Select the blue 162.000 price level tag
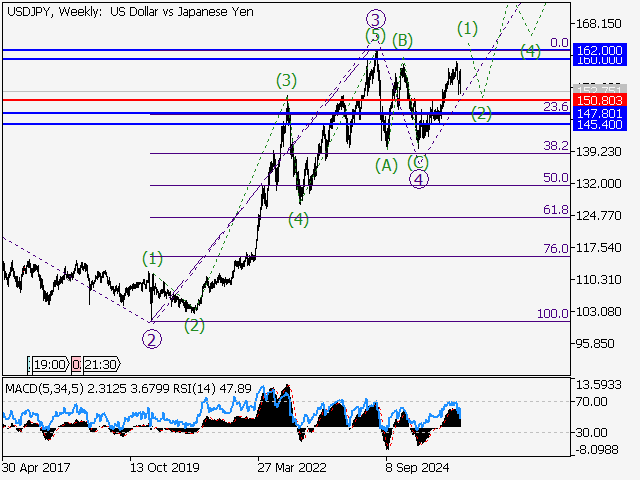The height and width of the screenshot is (480, 640). tap(600, 49)
